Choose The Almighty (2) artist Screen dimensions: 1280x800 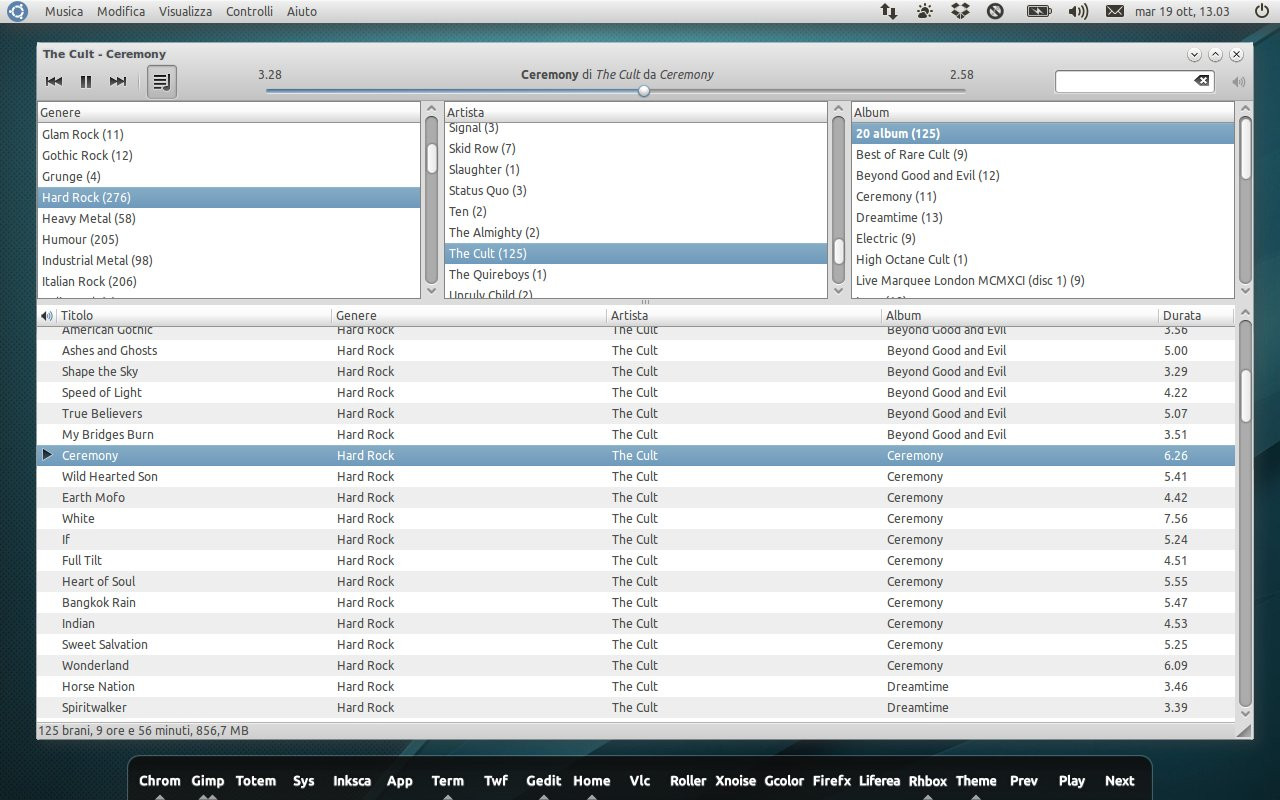coord(636,232)
